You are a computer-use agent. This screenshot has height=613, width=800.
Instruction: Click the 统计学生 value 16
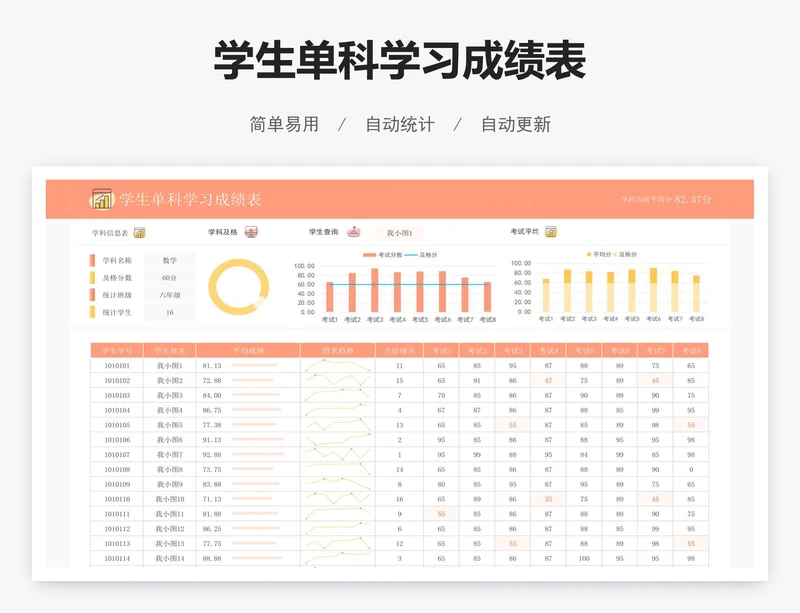[x=170, y=312]
